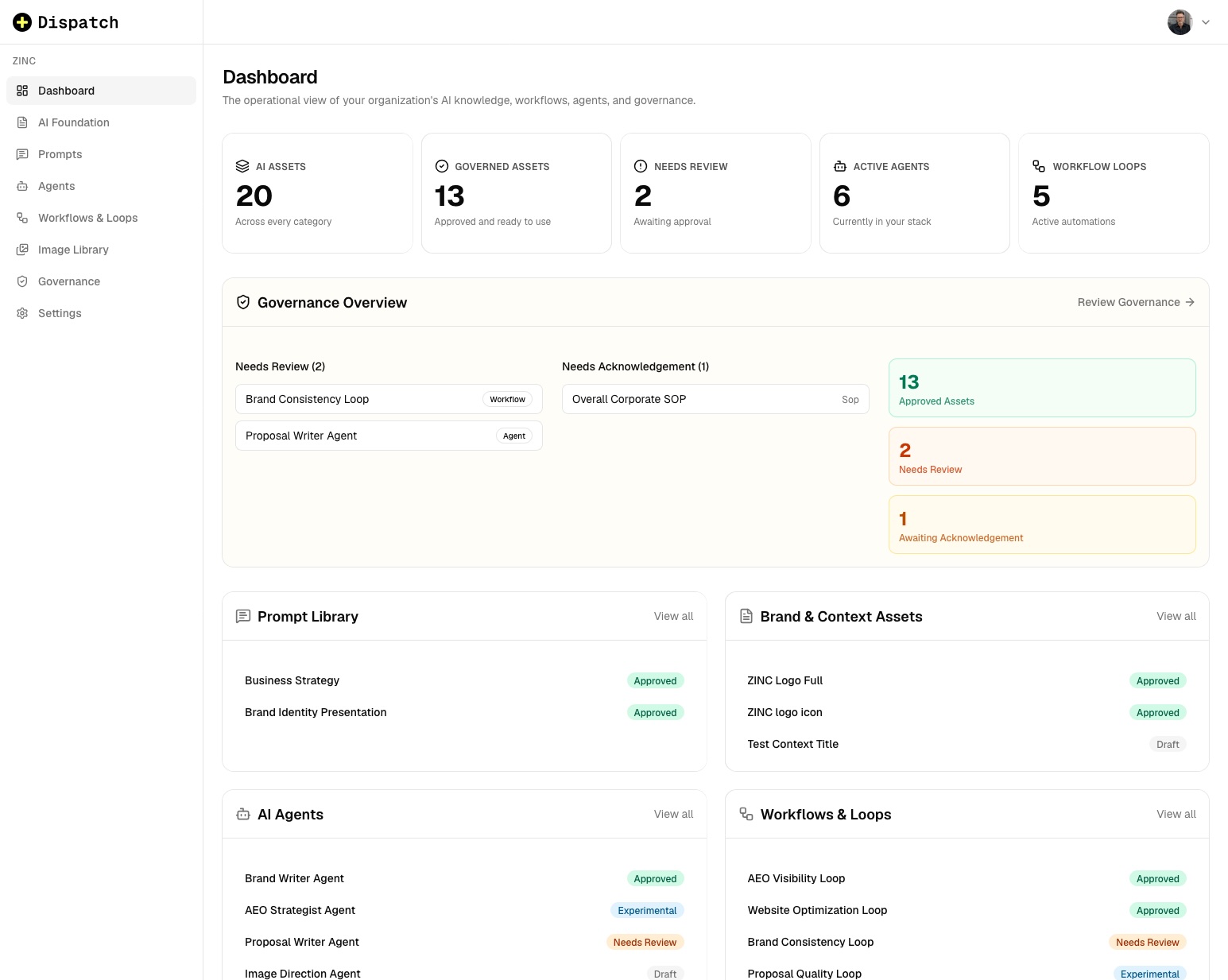Open the Dashboard sidebar item
This screenshot has height=980, width=1228.
pyautogui.click(x=101, y=91)
